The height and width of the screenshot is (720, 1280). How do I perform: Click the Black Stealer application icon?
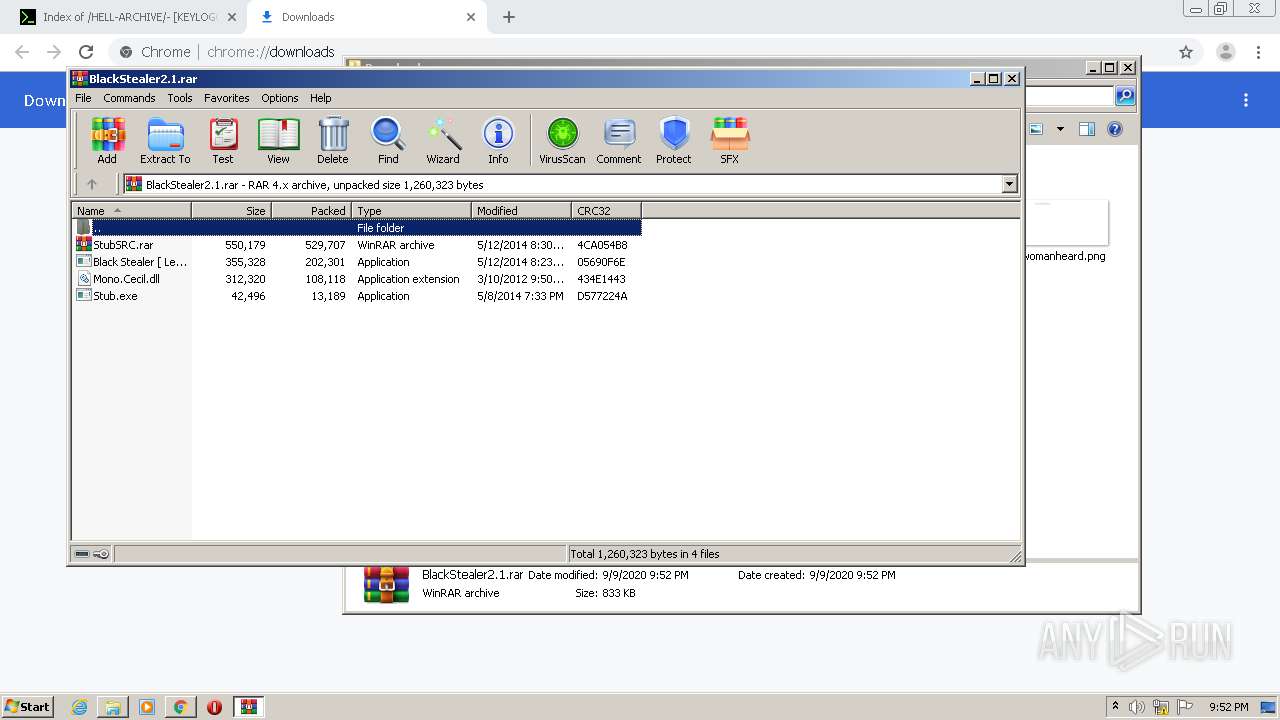tap(84, 262)
